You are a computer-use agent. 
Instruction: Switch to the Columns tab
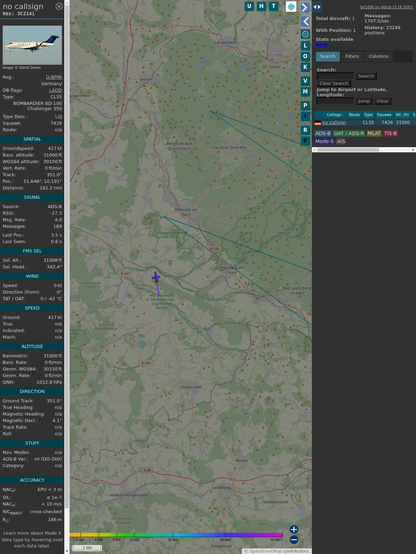[x=378, y=56]
